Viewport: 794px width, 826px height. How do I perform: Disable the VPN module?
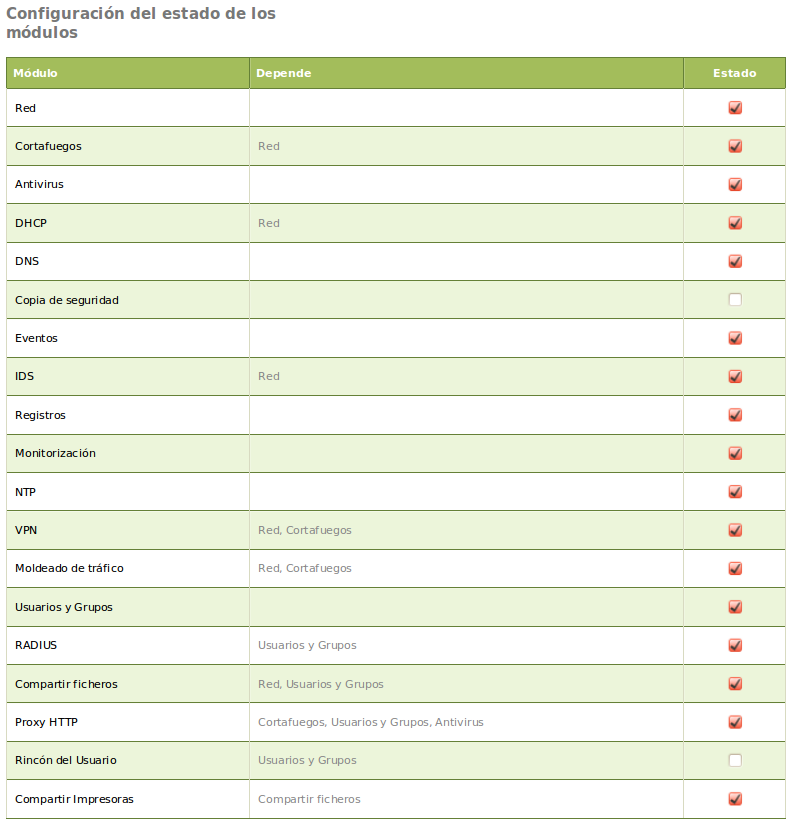pos(735,530)
